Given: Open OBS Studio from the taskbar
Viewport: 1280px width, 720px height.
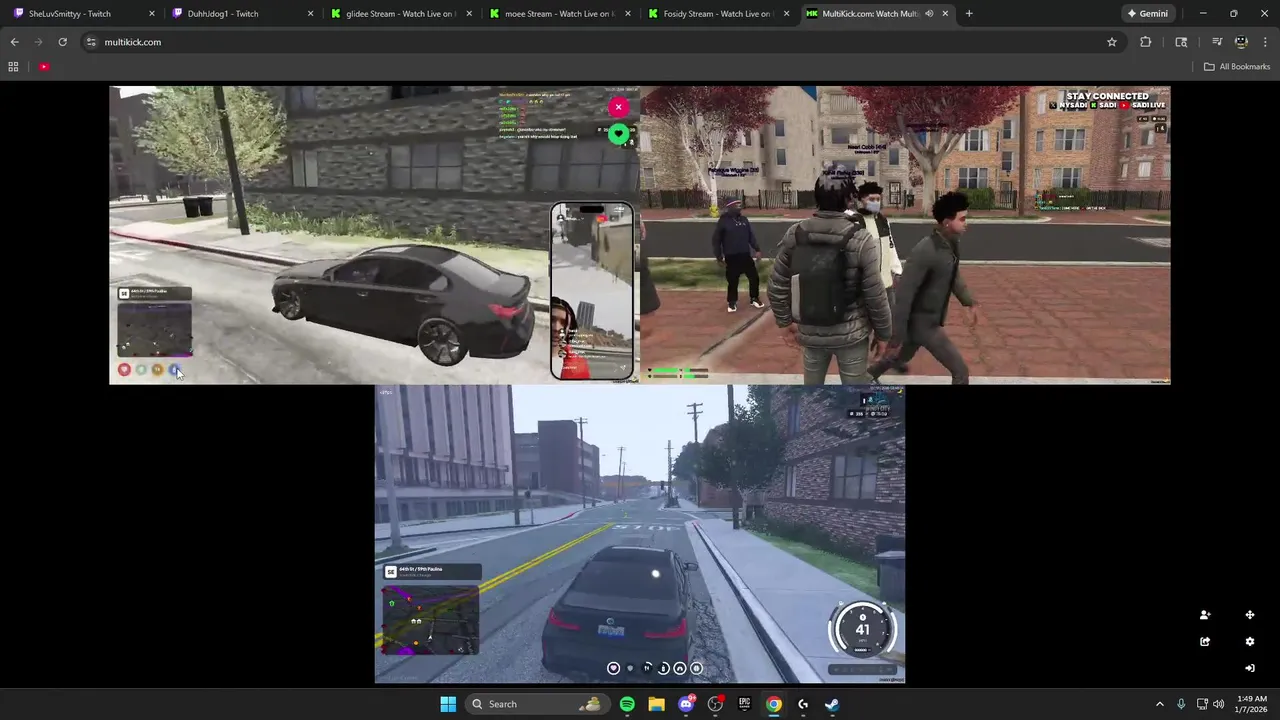Looking at the screenshot, I should click(x=715, y=704).
